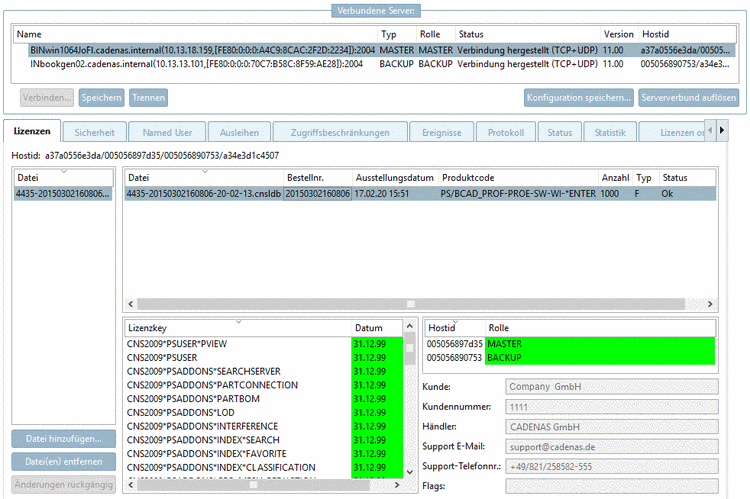Select license key CNS2009*PSADDONS*PARTCONNECTION
This screenshot has height=499, width=750.
point(264,385)
